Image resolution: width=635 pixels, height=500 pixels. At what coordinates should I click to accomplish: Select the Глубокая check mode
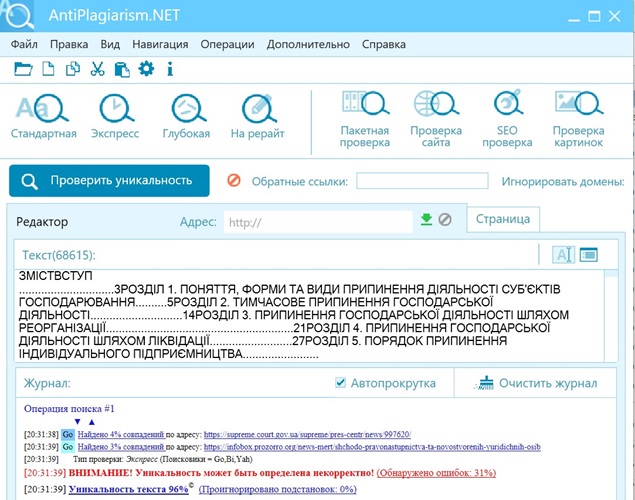186,117
